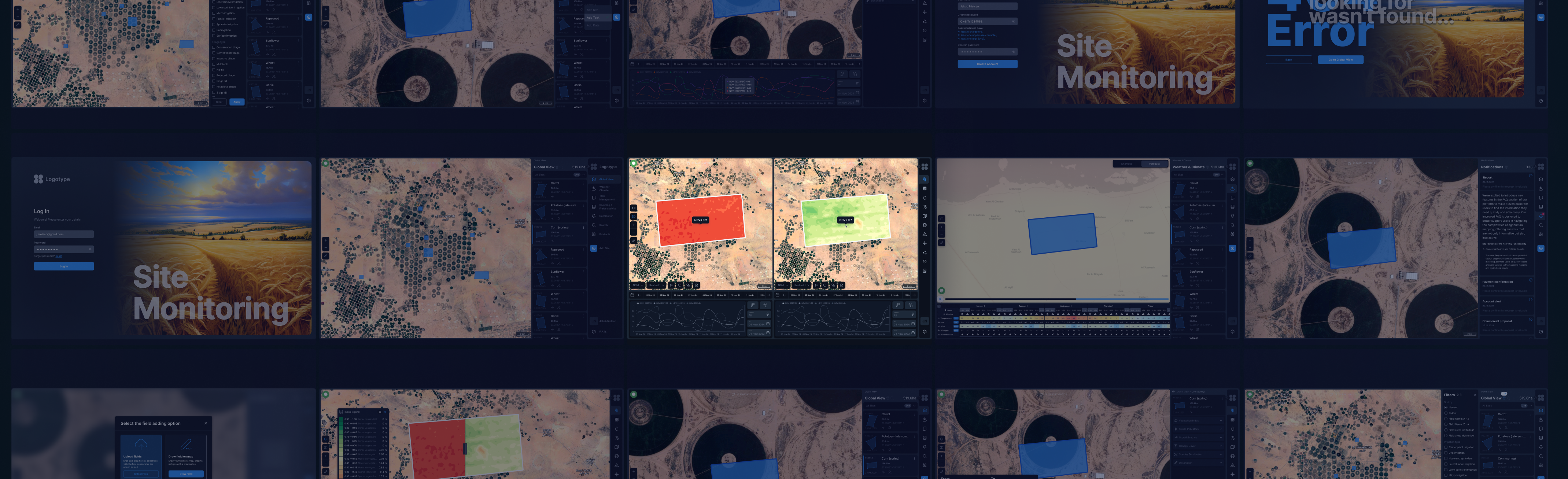Click the legend list icon under the NDVI 0.2 map
This screenshot has width=1568, height=479.
[671, 285]
